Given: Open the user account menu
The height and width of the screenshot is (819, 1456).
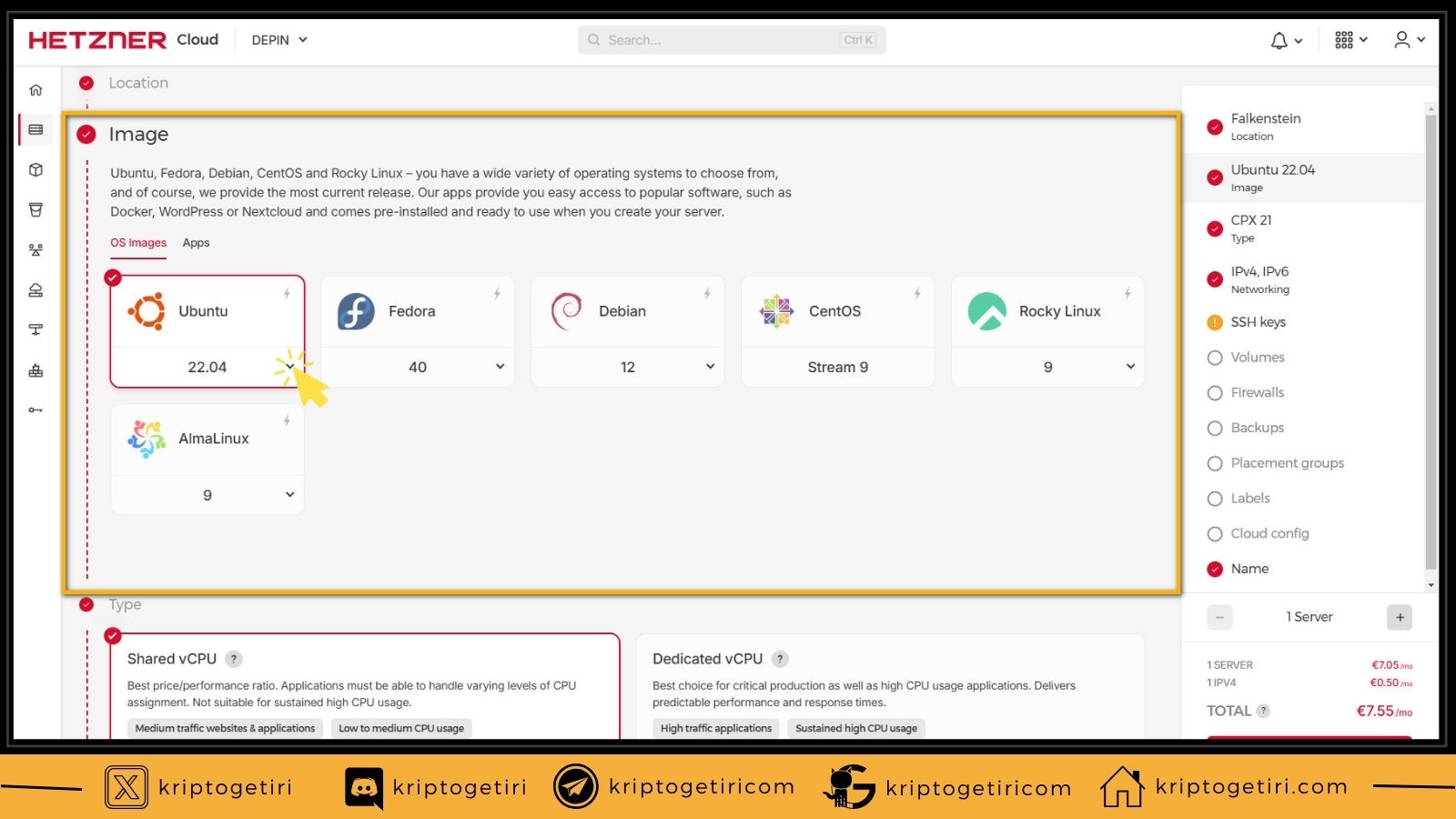Looking at the screenshot, I should [1409, 40].
